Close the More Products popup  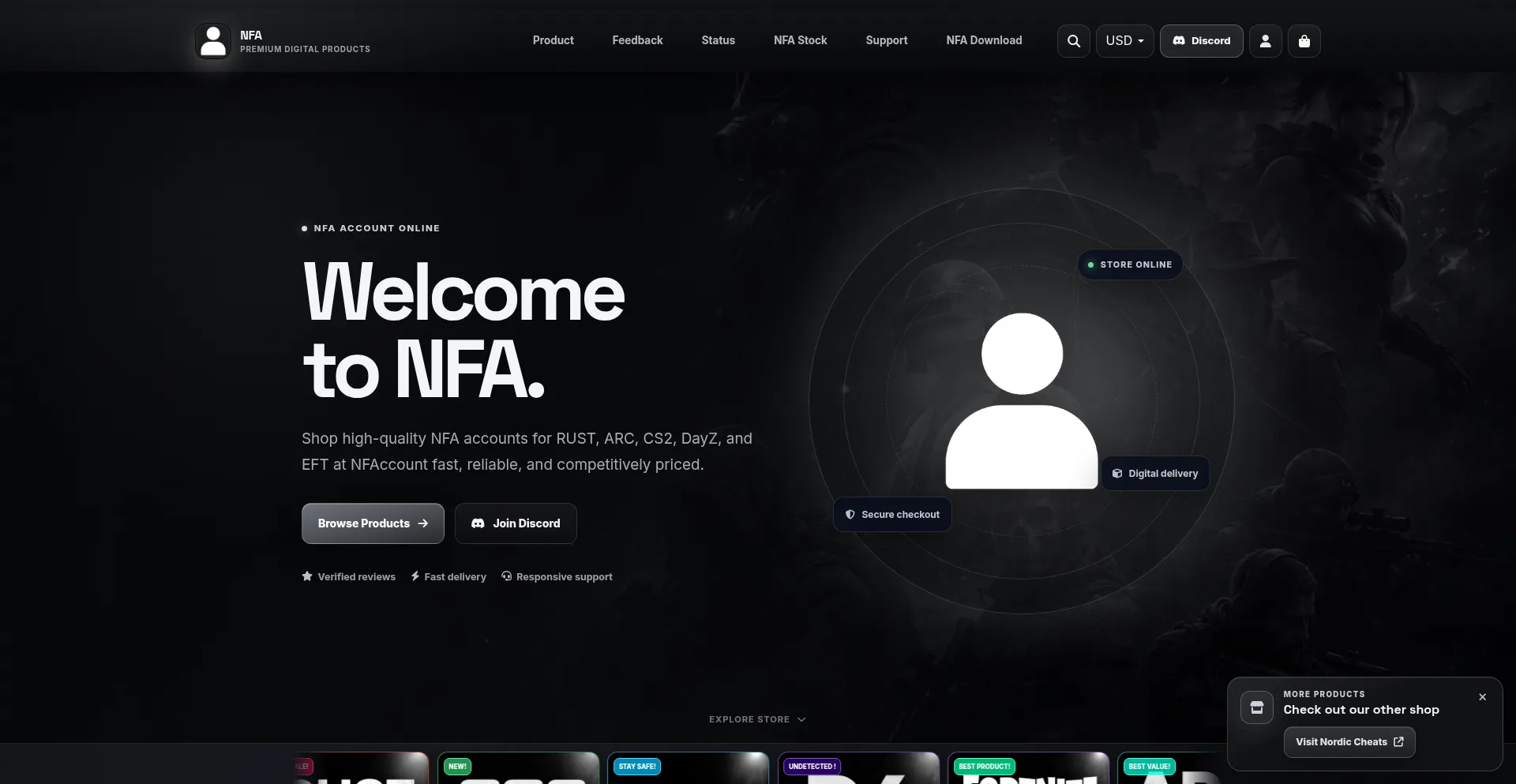click(1482, 697)
